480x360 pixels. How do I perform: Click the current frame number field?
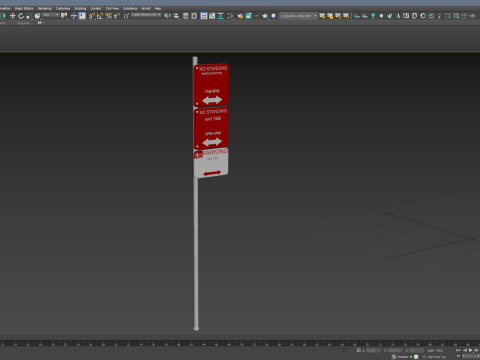pyautogui.click(x=471, y=357)
